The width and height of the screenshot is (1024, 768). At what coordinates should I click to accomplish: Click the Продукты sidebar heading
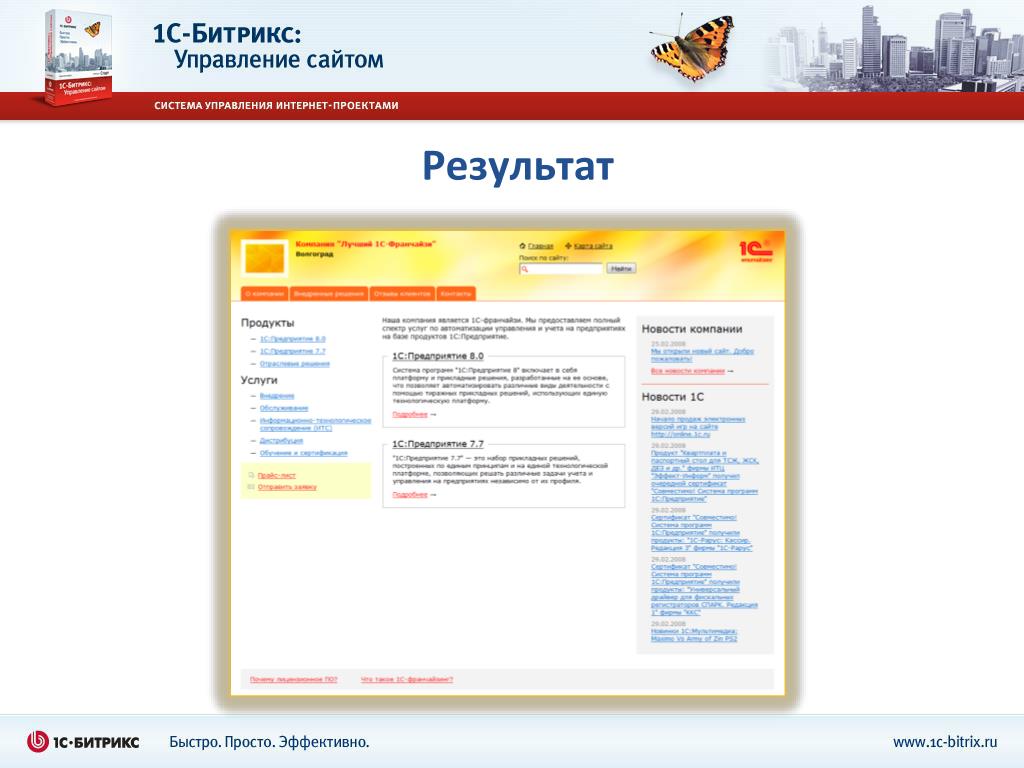point(267,323)
